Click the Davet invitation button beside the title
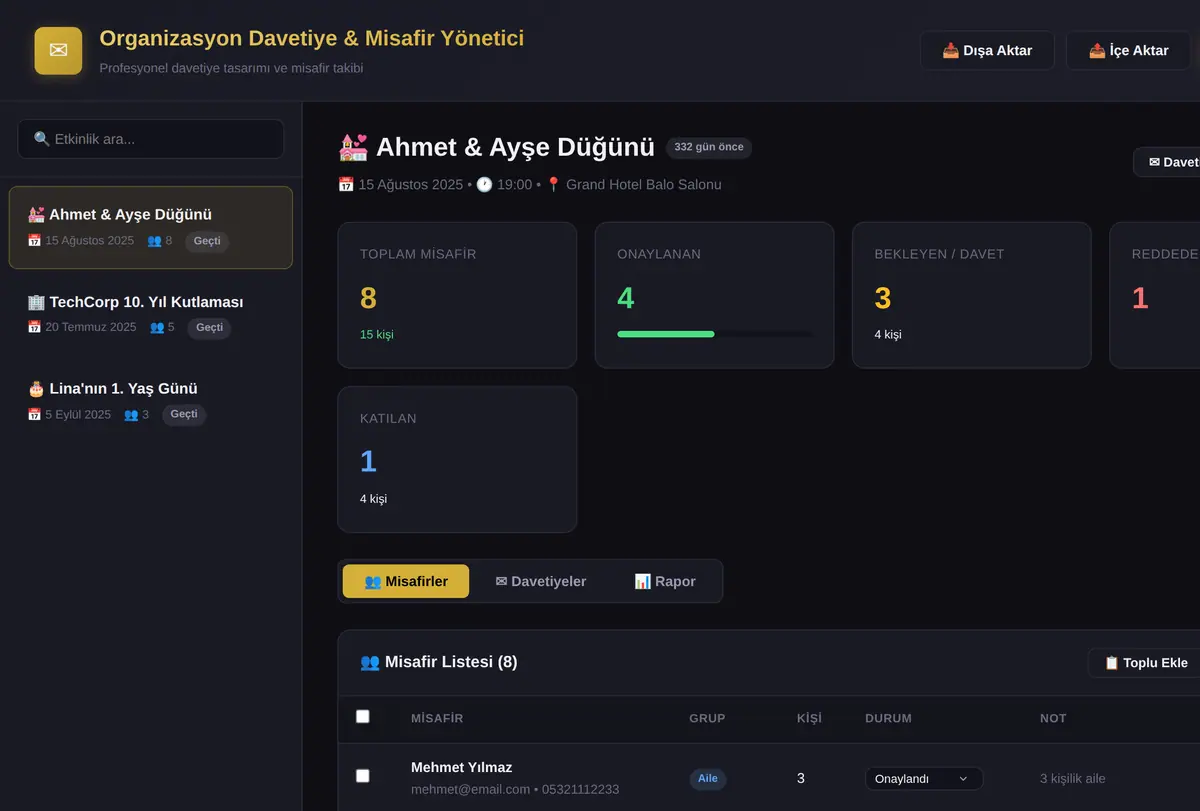Viewport: 1200px width, 811px height. (x=1167, y=162)
